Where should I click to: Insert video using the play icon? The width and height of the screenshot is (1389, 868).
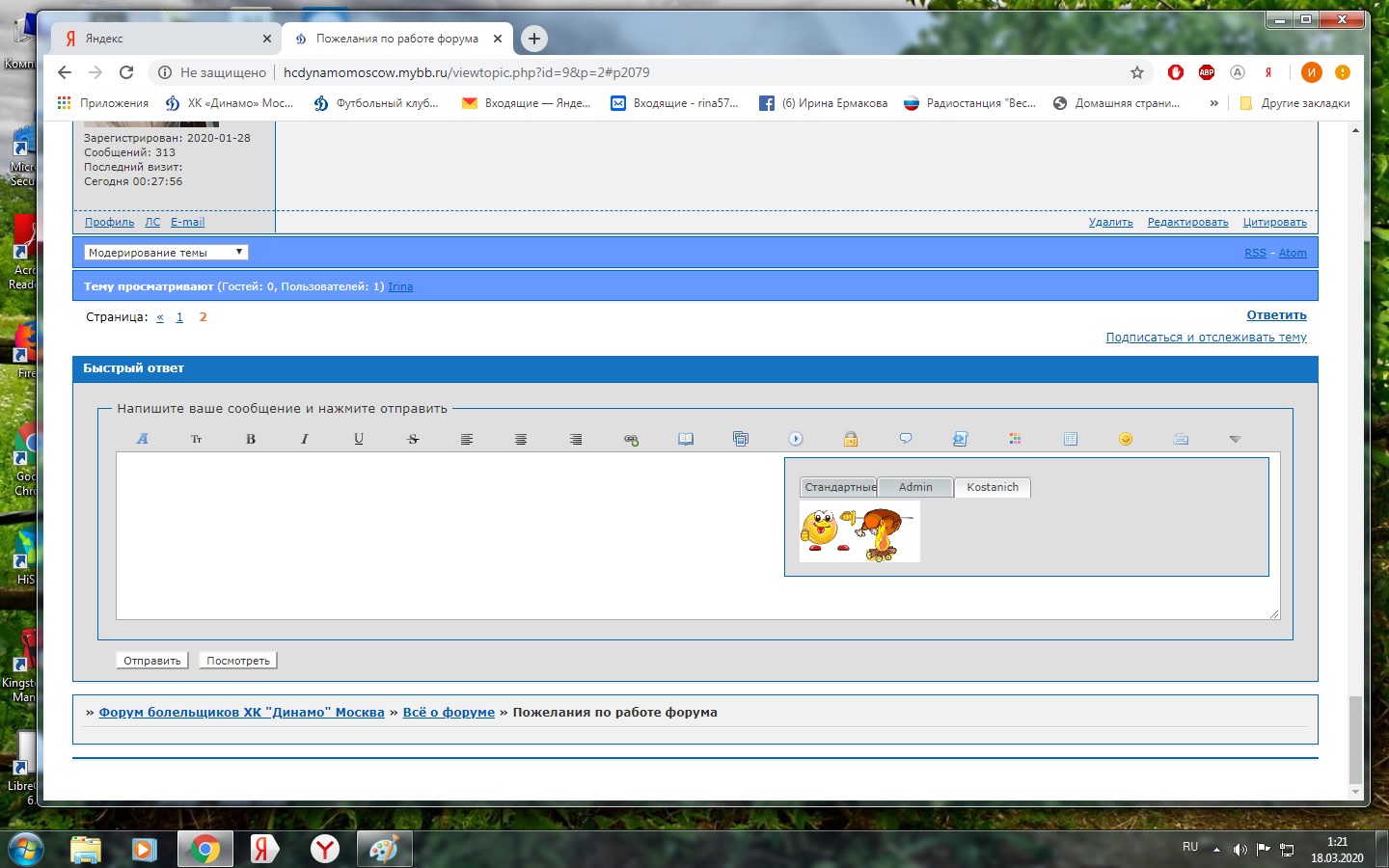[x=796, y=439]
